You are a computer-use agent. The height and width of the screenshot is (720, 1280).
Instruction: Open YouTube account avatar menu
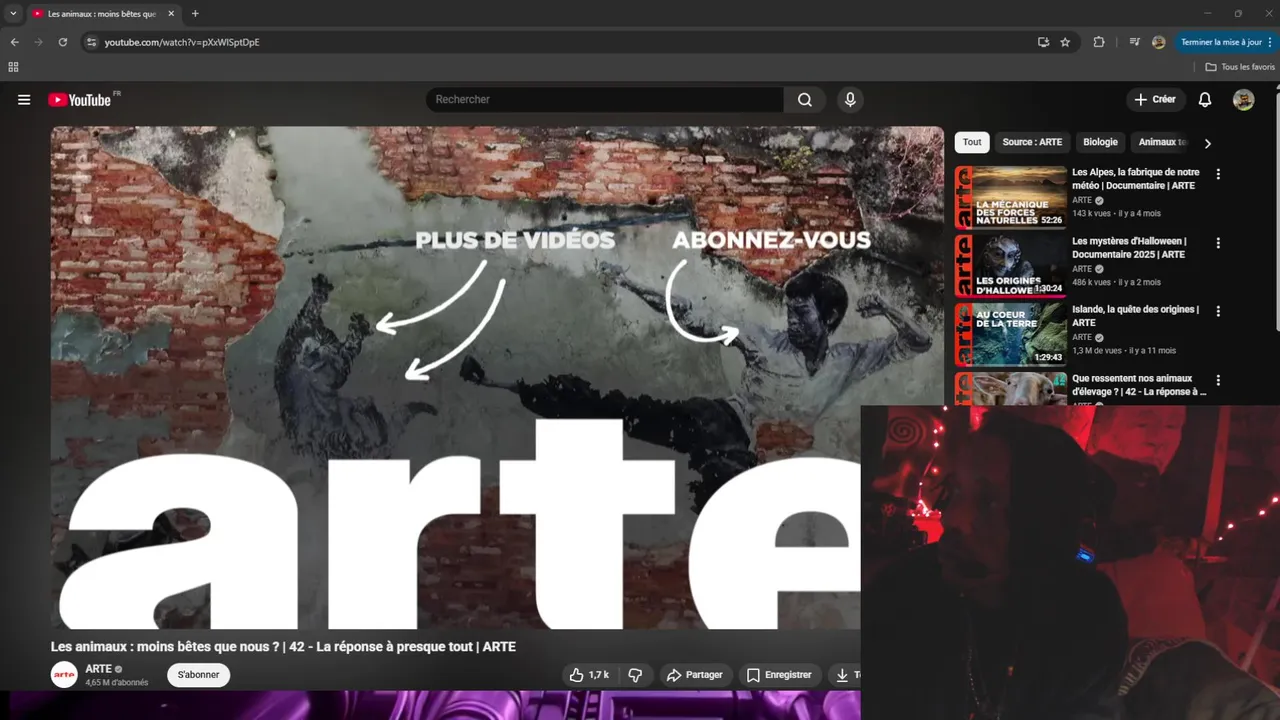(x=1243, y=100)
